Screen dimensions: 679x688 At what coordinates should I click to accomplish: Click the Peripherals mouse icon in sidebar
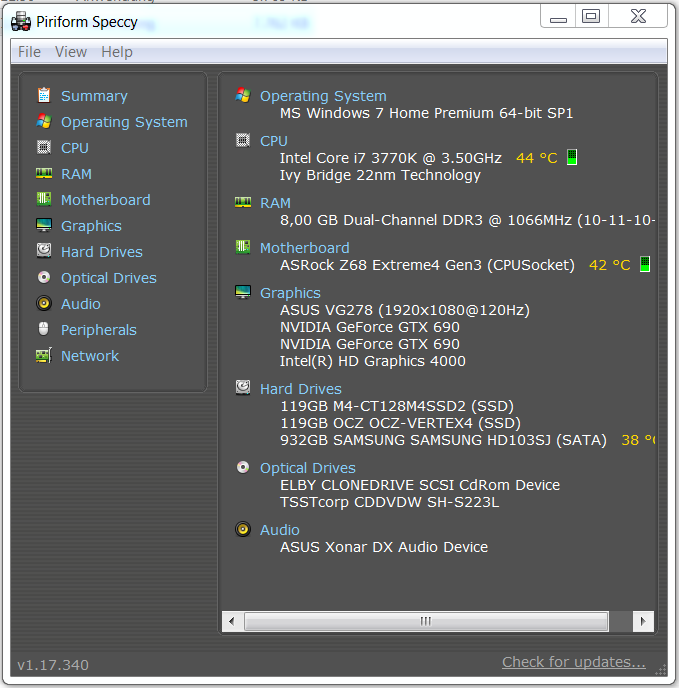(x=43, y=329)
